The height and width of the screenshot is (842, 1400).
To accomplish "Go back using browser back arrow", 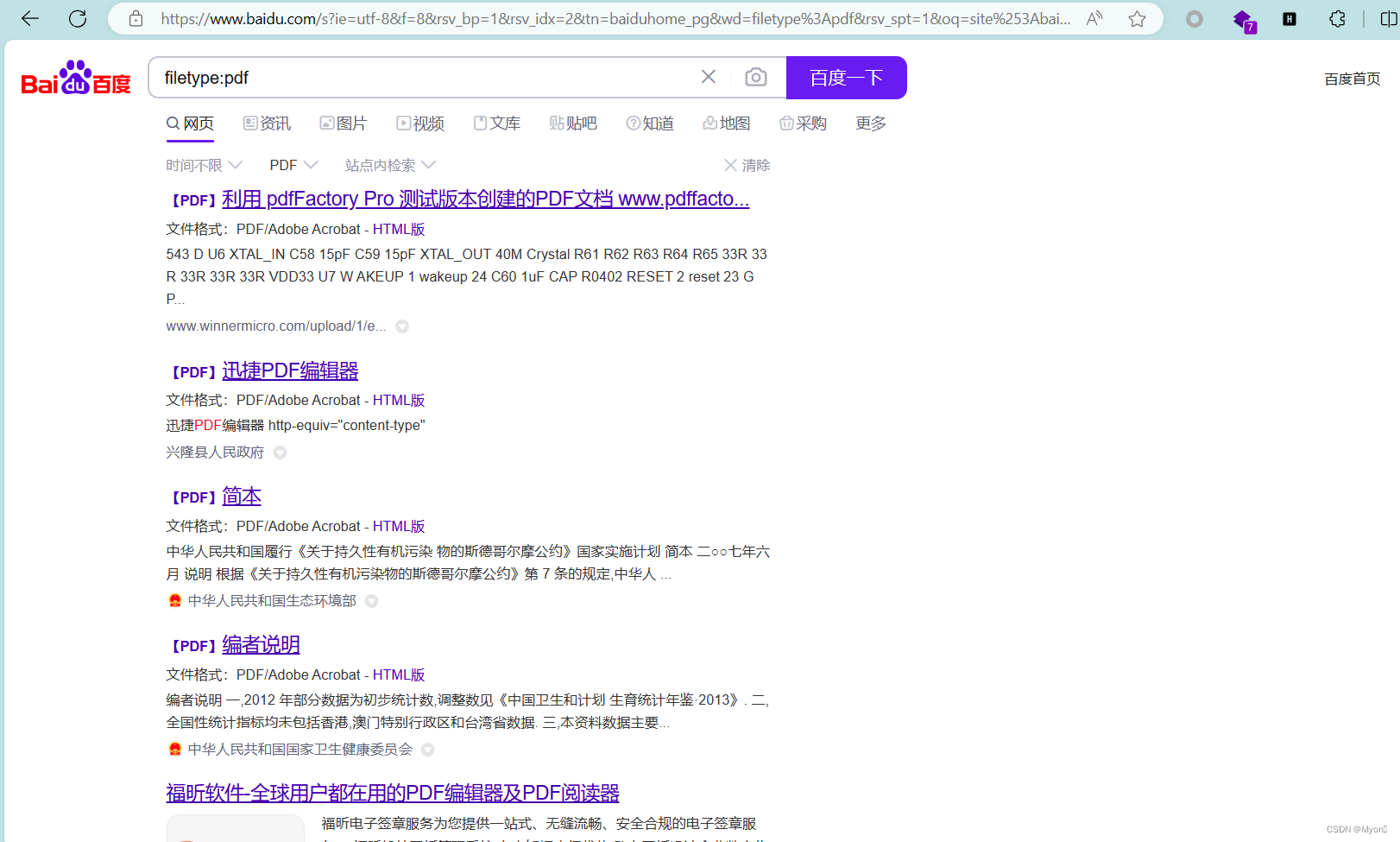I will [30, 18].
